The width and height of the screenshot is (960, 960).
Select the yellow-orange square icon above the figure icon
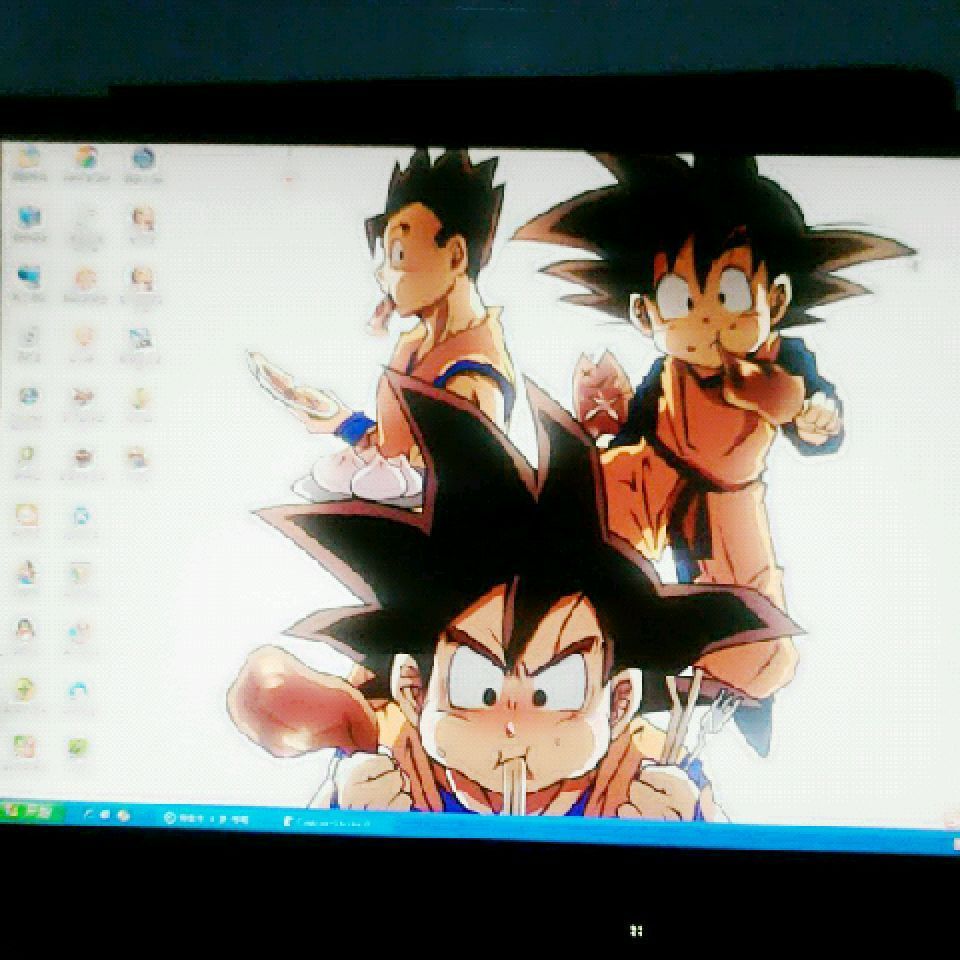27,516
